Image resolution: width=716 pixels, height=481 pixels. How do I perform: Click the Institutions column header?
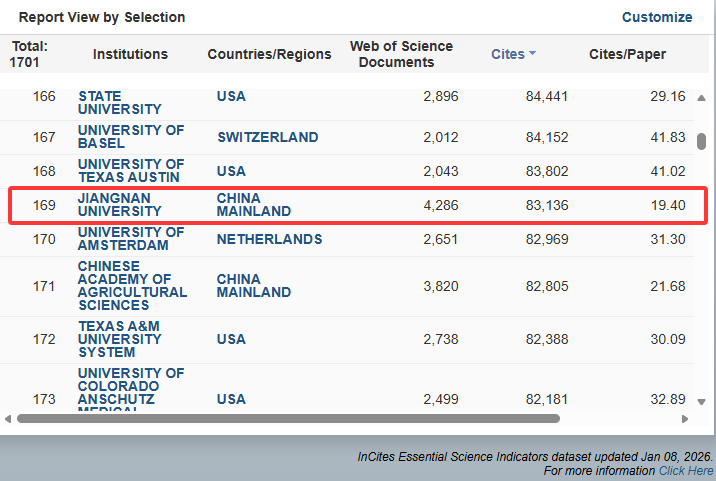coord(130,54)
